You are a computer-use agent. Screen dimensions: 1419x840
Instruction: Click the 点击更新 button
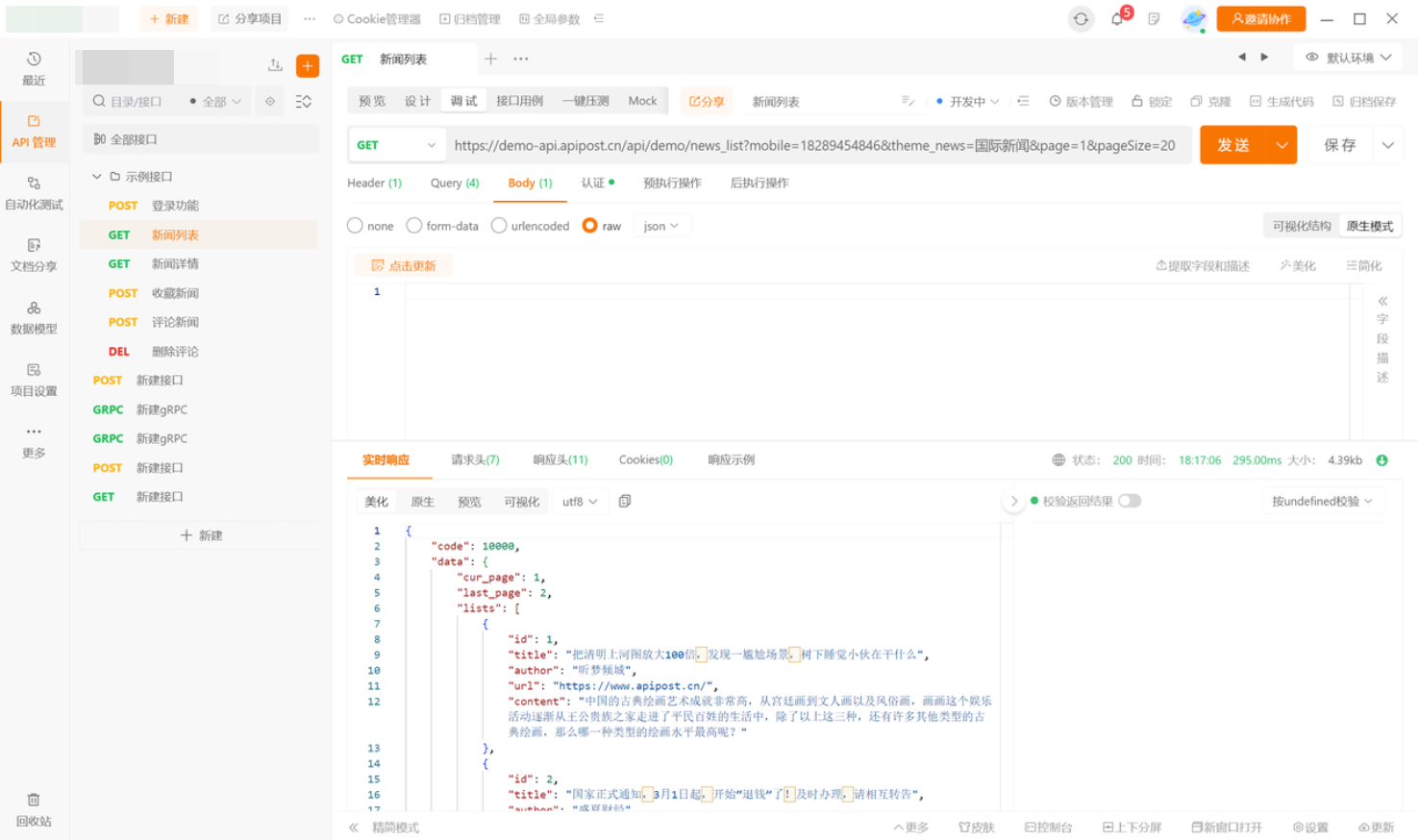tap(403, 265)
